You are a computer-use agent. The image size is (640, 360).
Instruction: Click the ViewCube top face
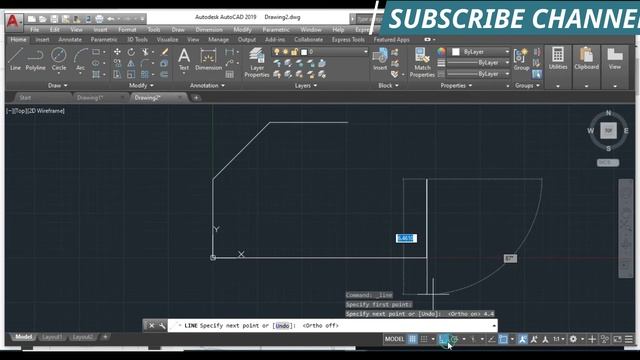608,131
